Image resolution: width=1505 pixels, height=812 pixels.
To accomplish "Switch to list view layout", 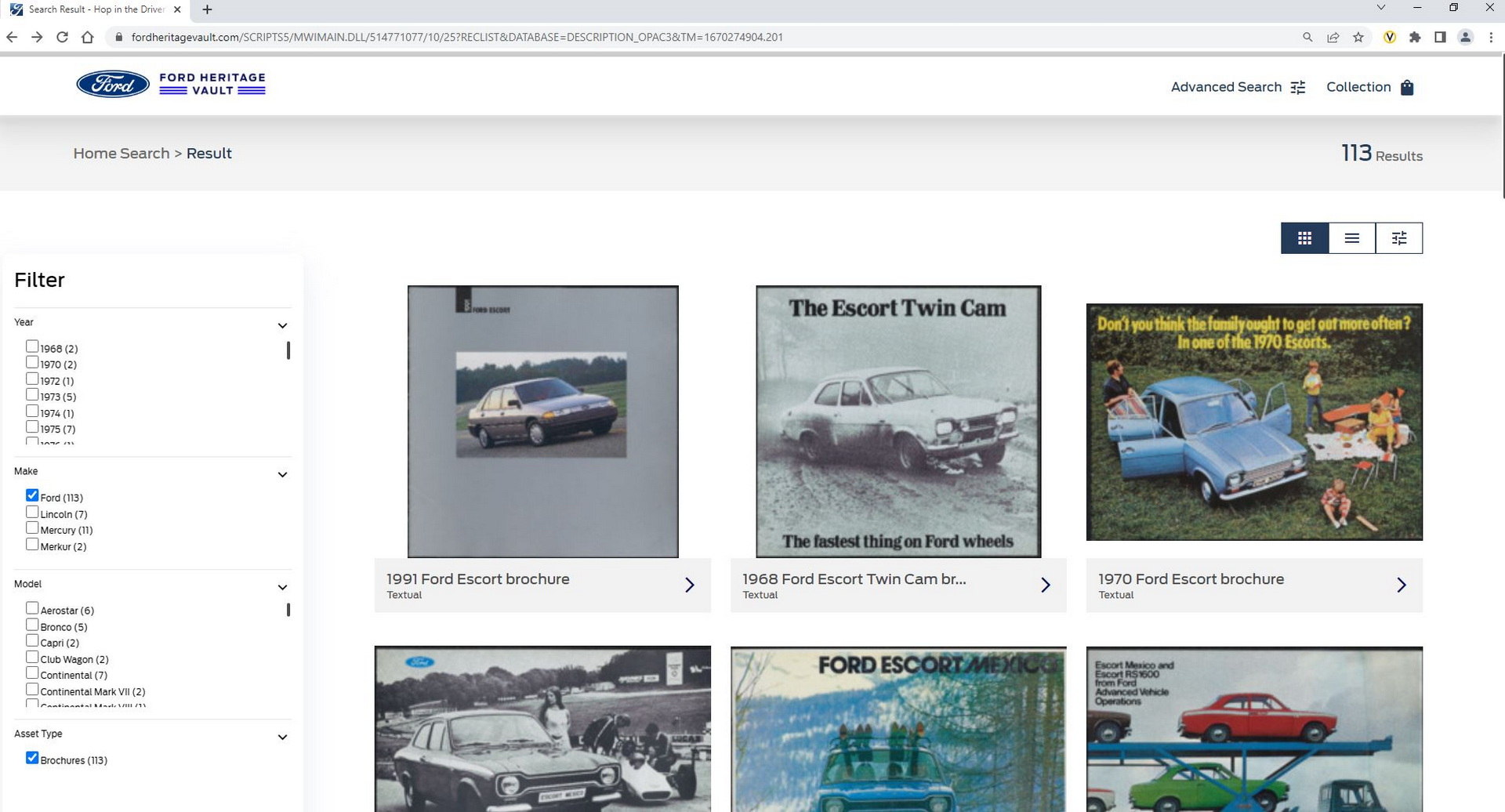I will click(x=1351, y=238).
